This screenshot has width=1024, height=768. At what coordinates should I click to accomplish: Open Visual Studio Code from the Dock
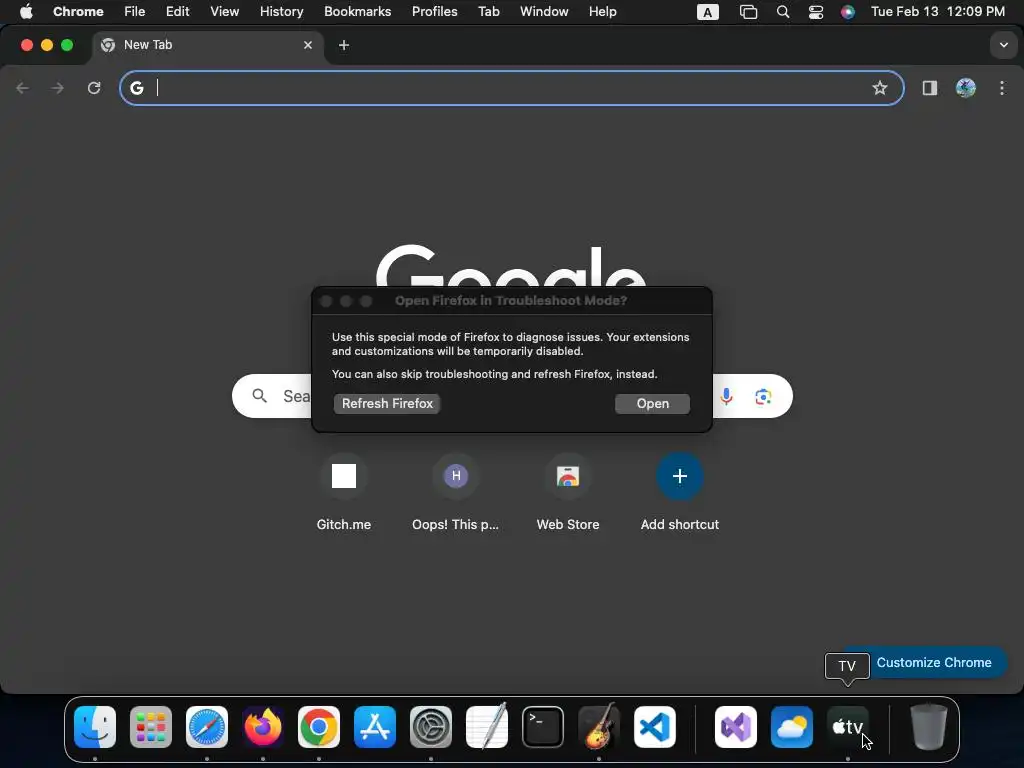[655, 727]
